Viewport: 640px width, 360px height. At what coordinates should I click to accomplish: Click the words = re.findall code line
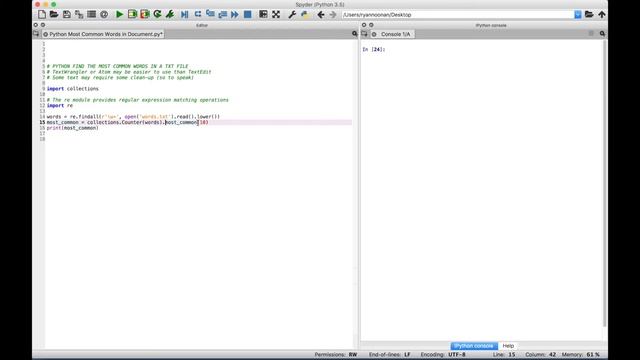(133, 117)
